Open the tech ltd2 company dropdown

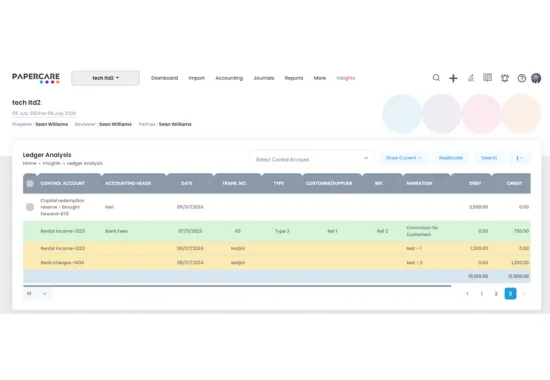click(105, 78)
